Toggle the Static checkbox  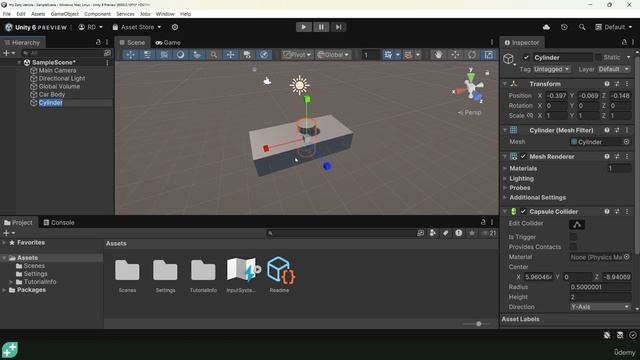tap(598, 58)
